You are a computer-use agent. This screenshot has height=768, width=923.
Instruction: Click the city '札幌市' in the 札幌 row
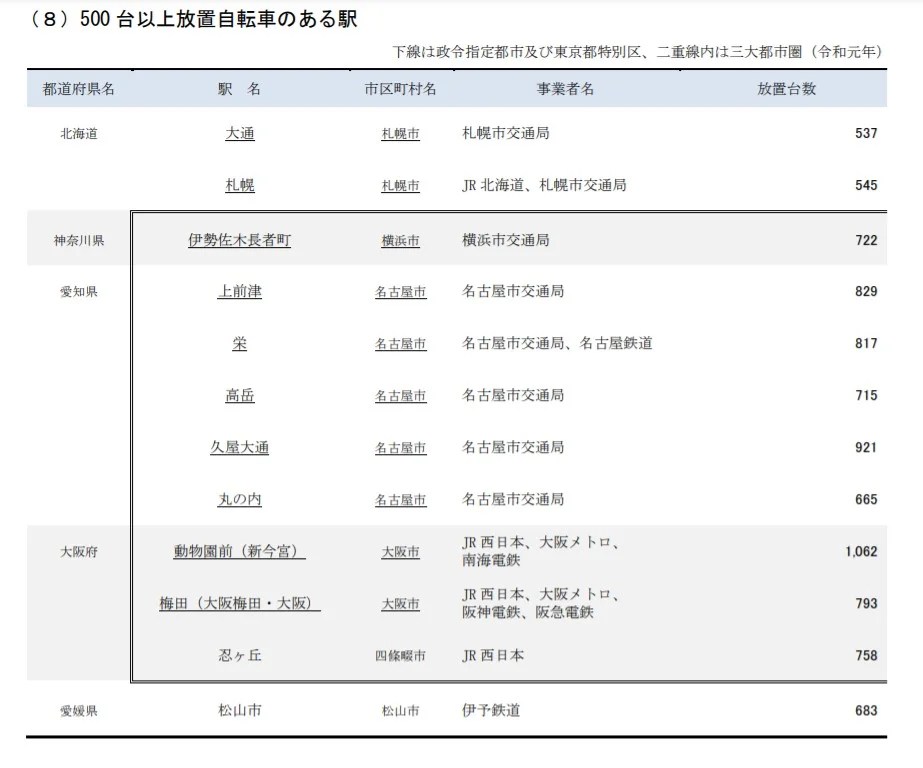point(400,186)
